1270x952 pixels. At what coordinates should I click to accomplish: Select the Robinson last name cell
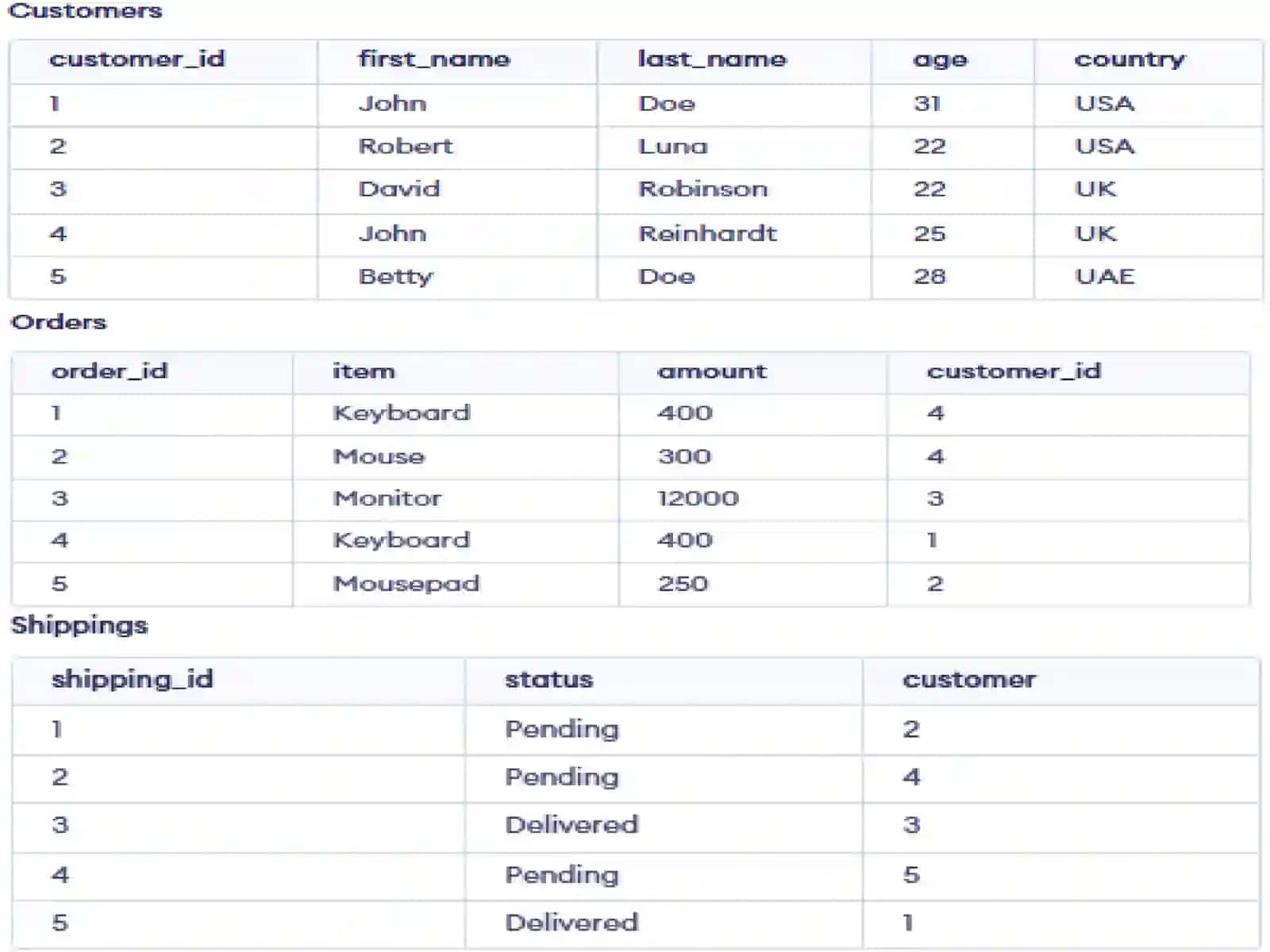tap(703, 189)
